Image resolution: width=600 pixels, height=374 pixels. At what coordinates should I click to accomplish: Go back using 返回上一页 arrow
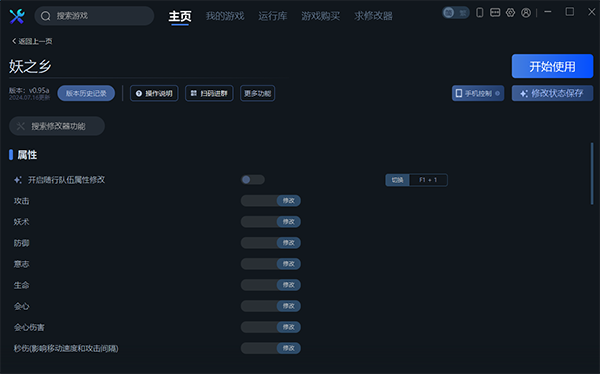(x=14, y=41)
